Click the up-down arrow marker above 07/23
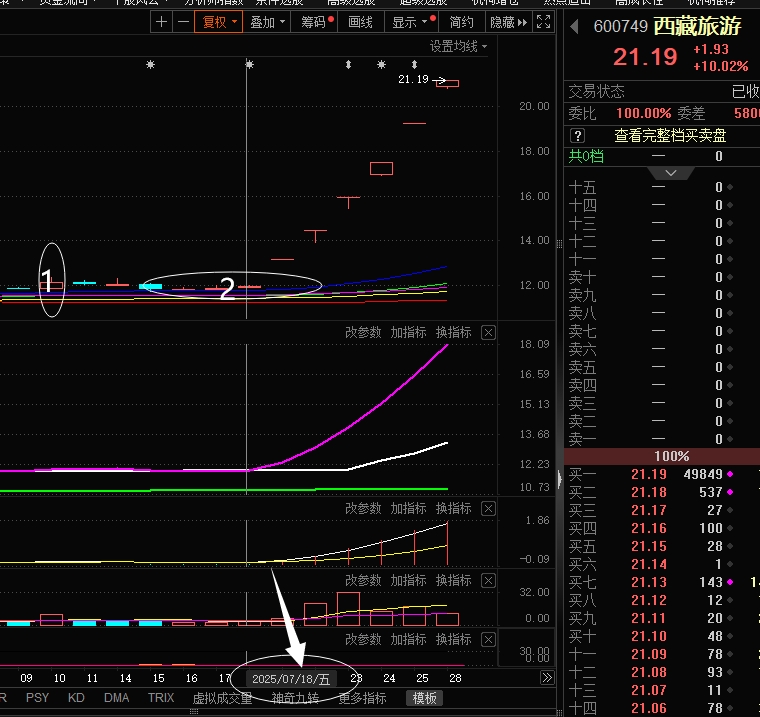The image size is (760, 717). click(348, 64)
